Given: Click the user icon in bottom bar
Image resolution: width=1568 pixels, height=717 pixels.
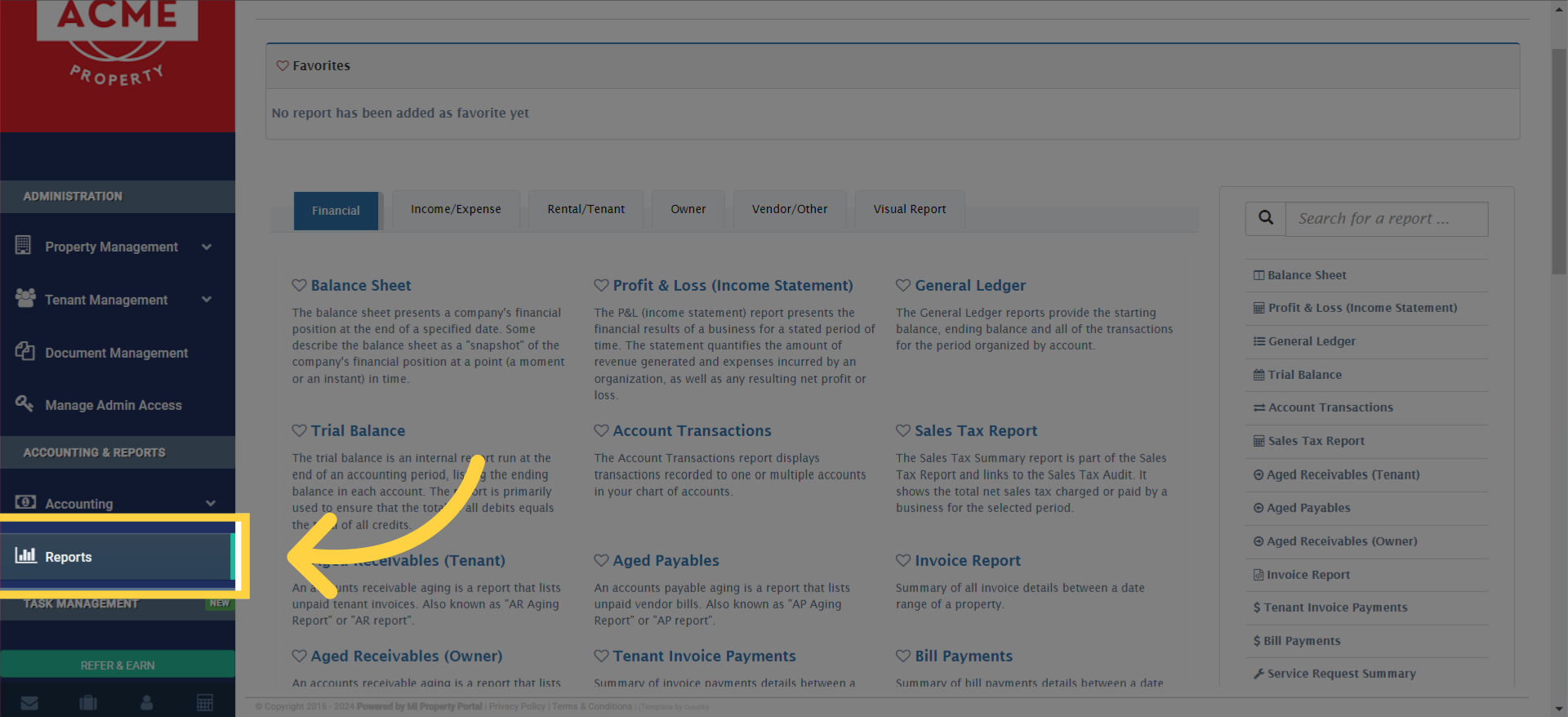Looking at the screenshot, I should [147, 703].
